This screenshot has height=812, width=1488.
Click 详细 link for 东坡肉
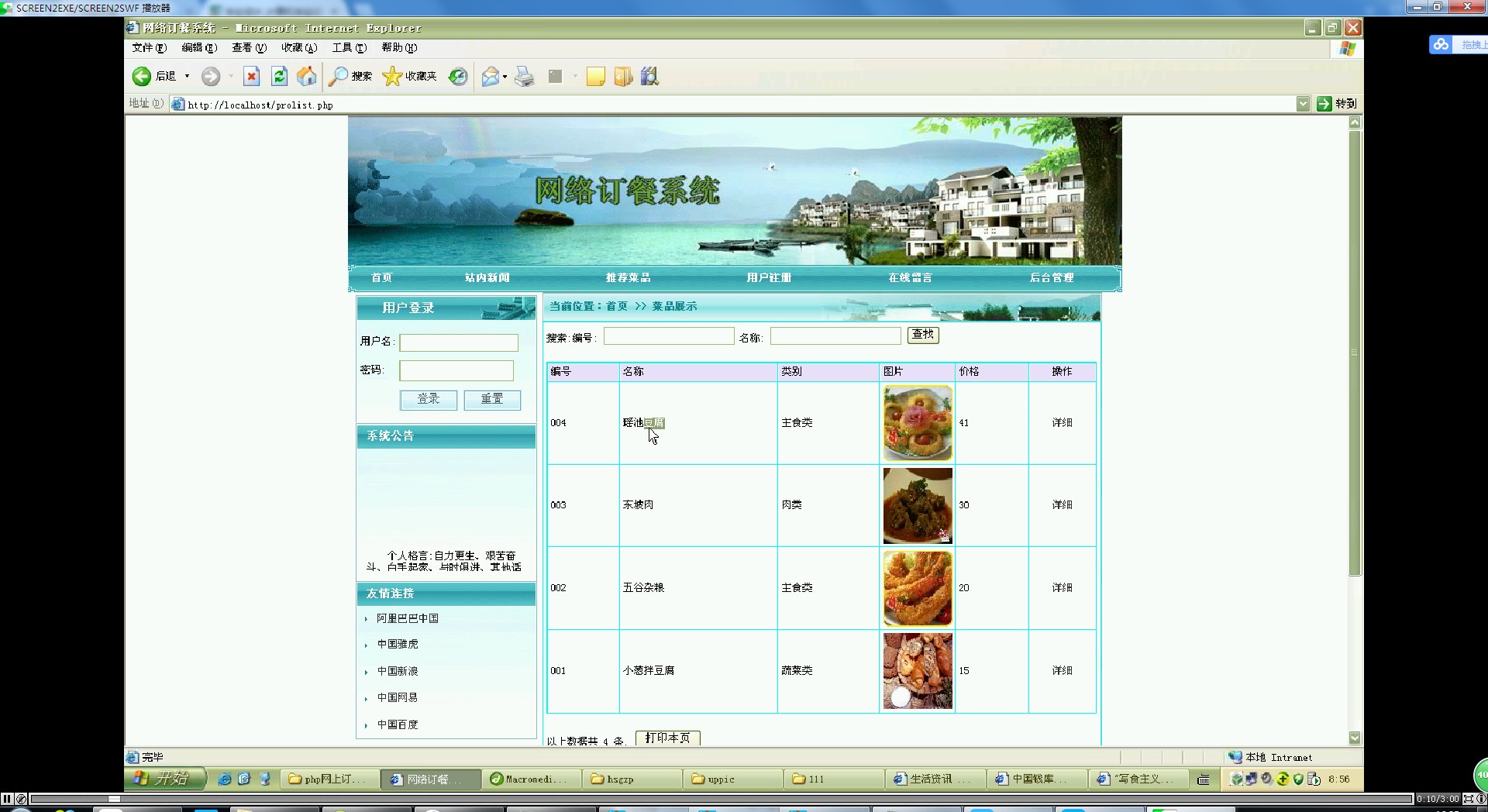click(1062, 504)
